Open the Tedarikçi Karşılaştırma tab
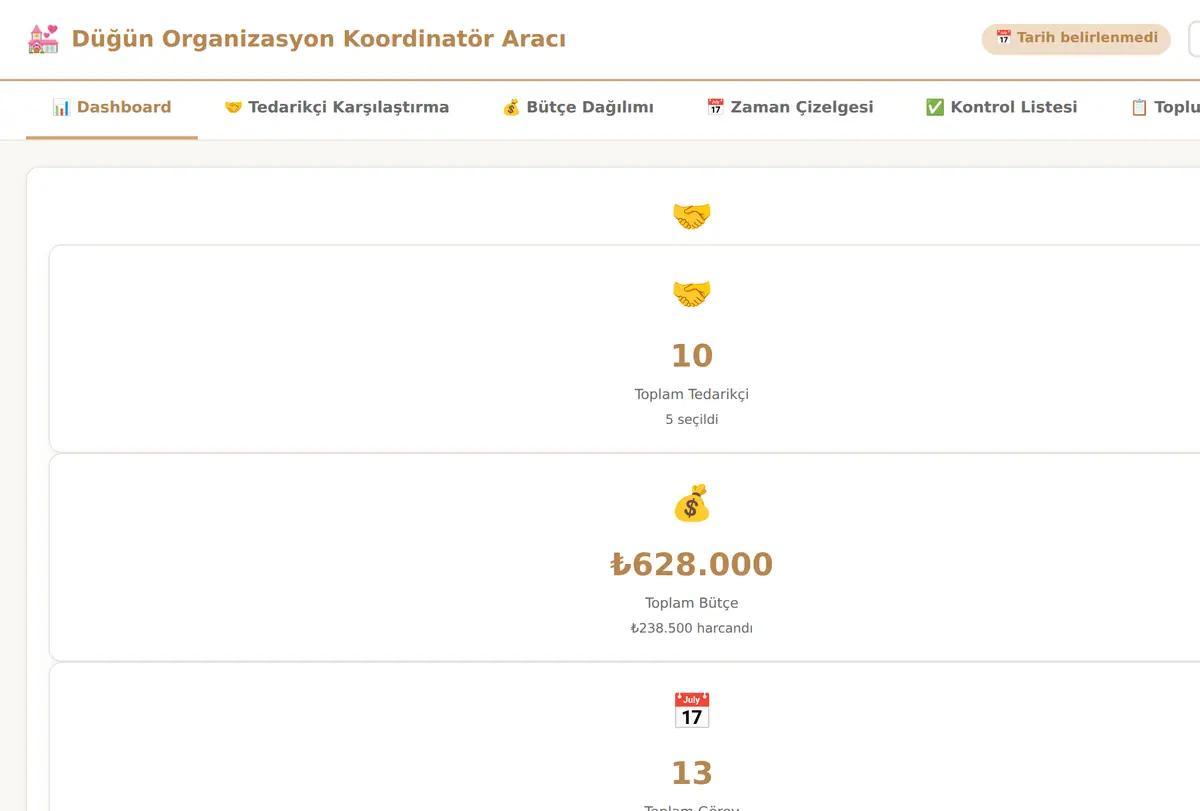Image resolution: width=1200 pixels, height=811 pixels. [x=336, y=107]
